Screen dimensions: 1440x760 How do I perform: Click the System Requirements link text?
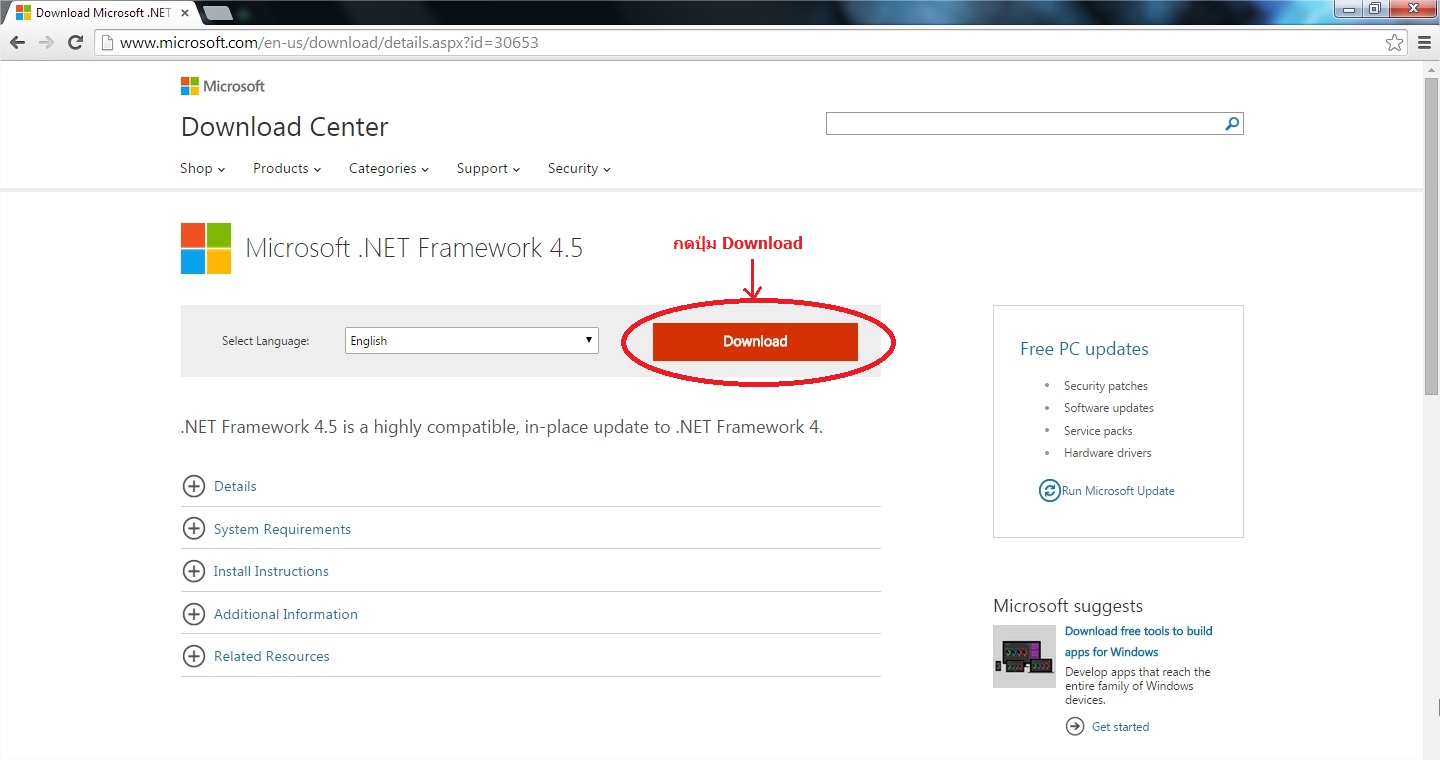point(282,529)
